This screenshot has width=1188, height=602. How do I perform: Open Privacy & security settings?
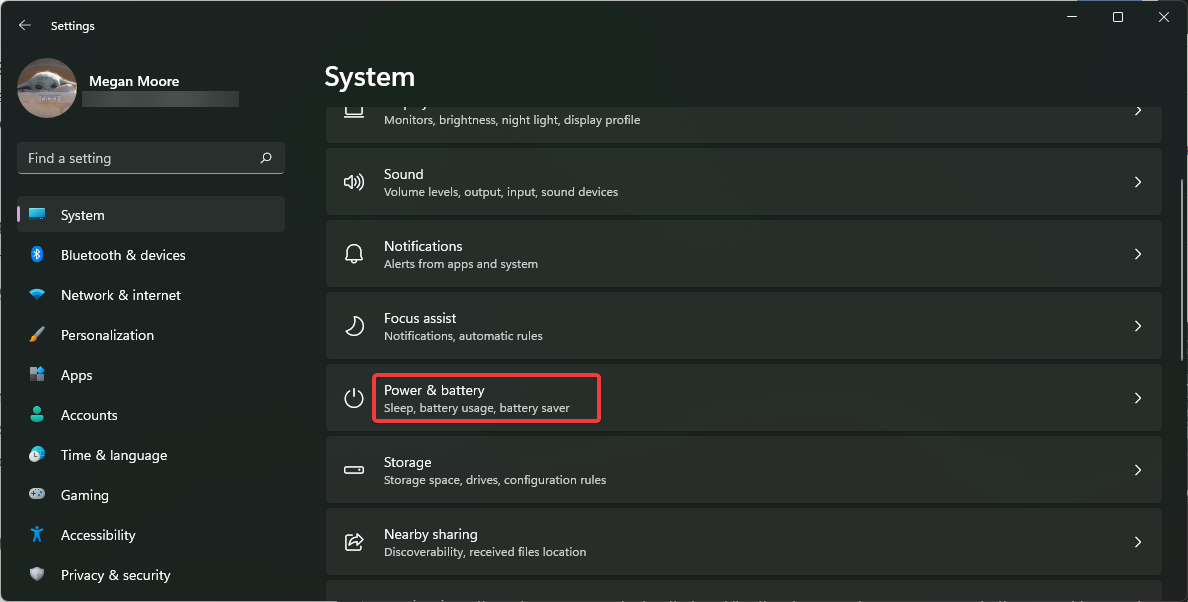[115, 575]
